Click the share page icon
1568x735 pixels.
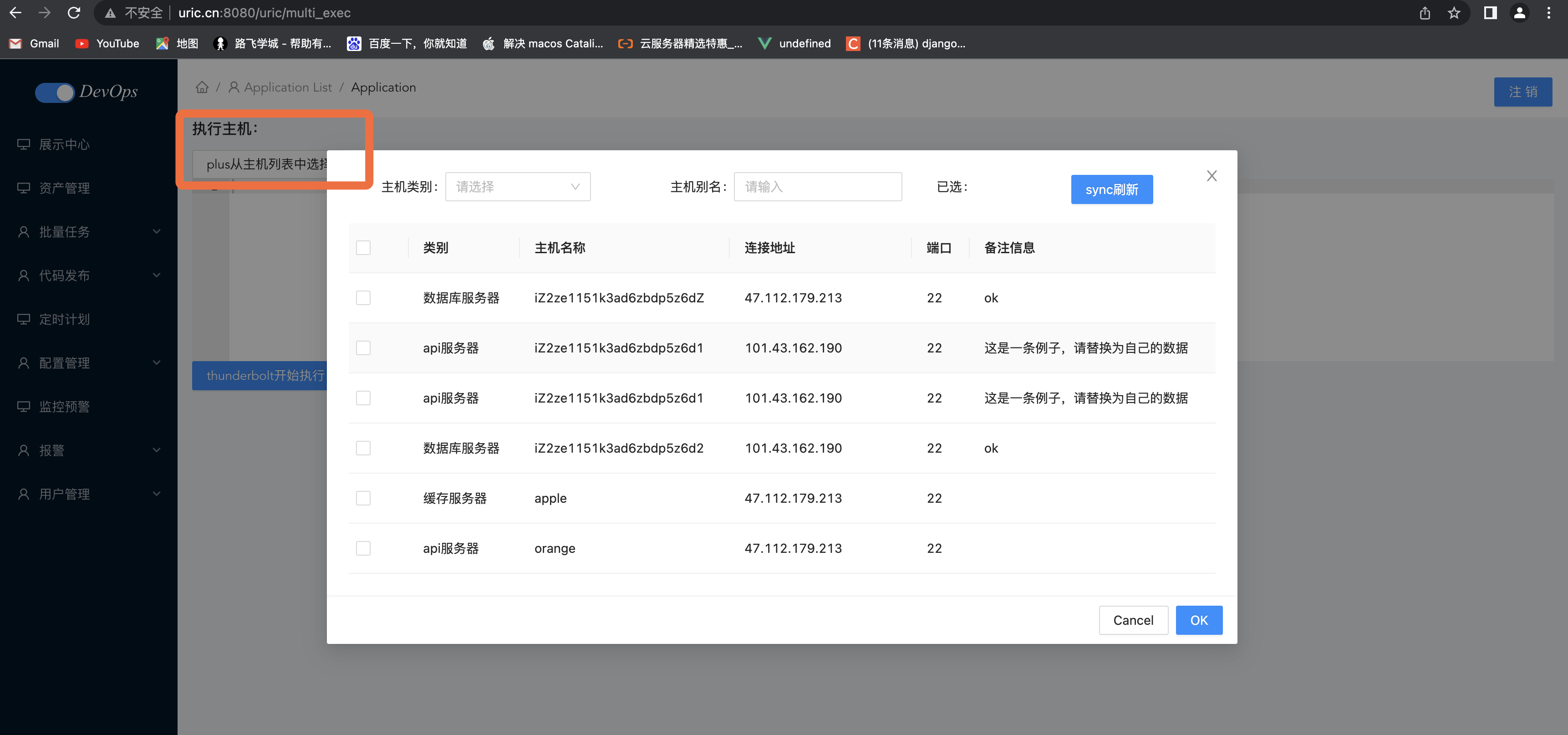pyautogui.click(x=1425, y=13)
